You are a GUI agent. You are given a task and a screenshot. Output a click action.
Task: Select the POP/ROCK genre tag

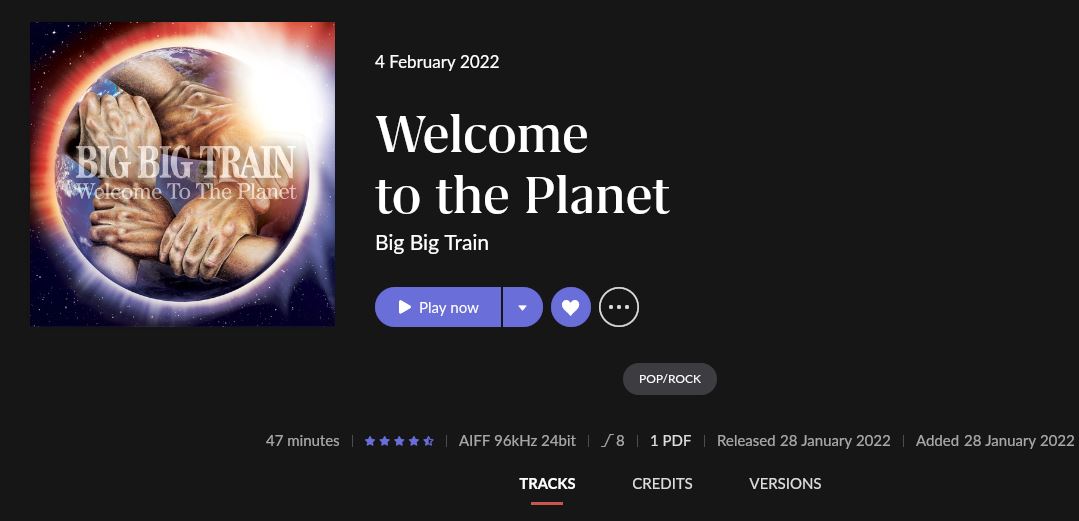(670, 379)
